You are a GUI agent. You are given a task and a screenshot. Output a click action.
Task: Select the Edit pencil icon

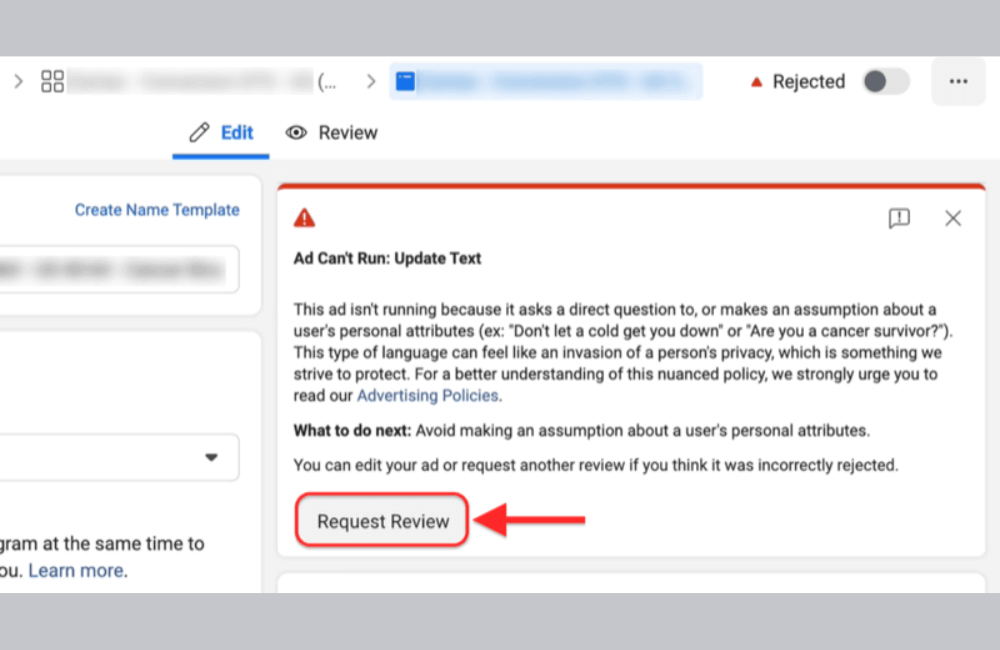coord(196,132)
